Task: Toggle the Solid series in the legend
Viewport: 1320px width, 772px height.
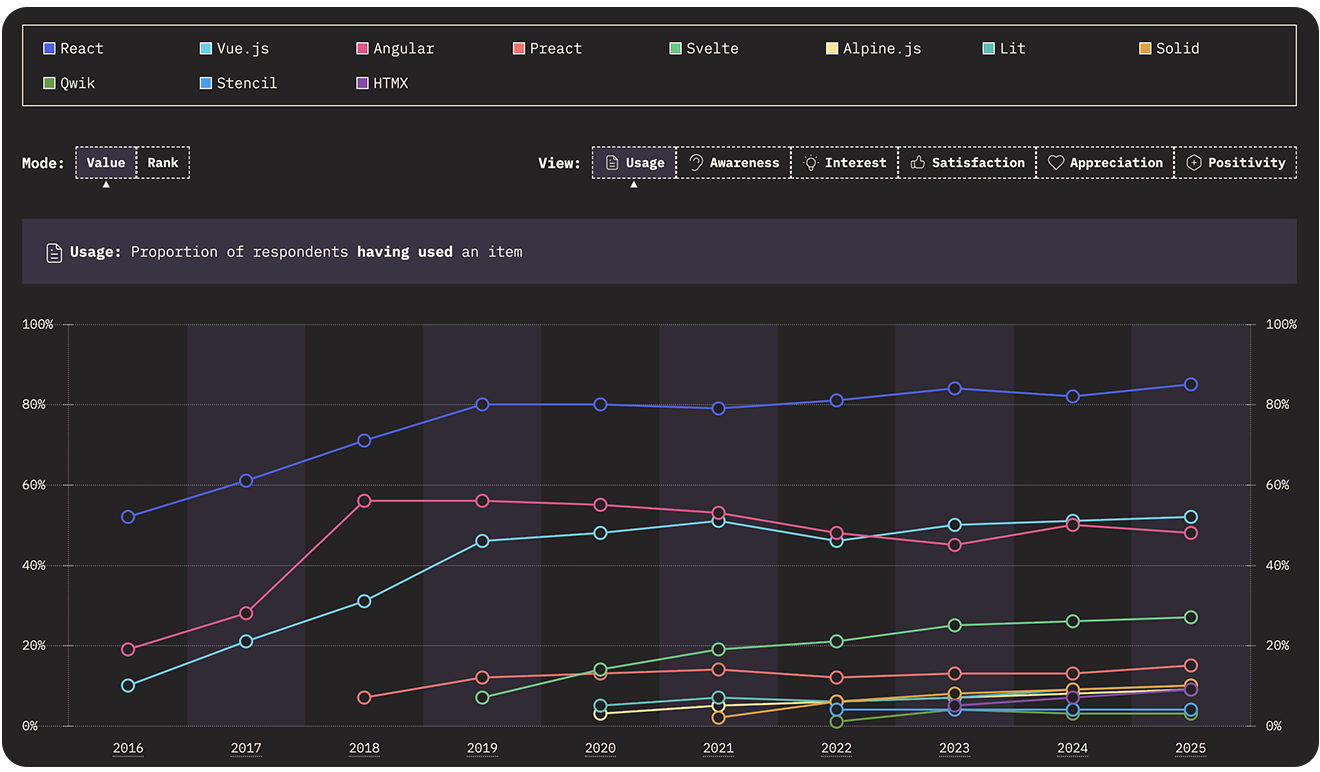Action: [1169, 48]
